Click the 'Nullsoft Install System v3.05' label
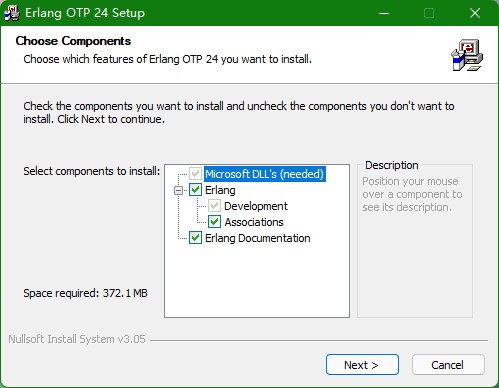 click(x=77, y=339)
